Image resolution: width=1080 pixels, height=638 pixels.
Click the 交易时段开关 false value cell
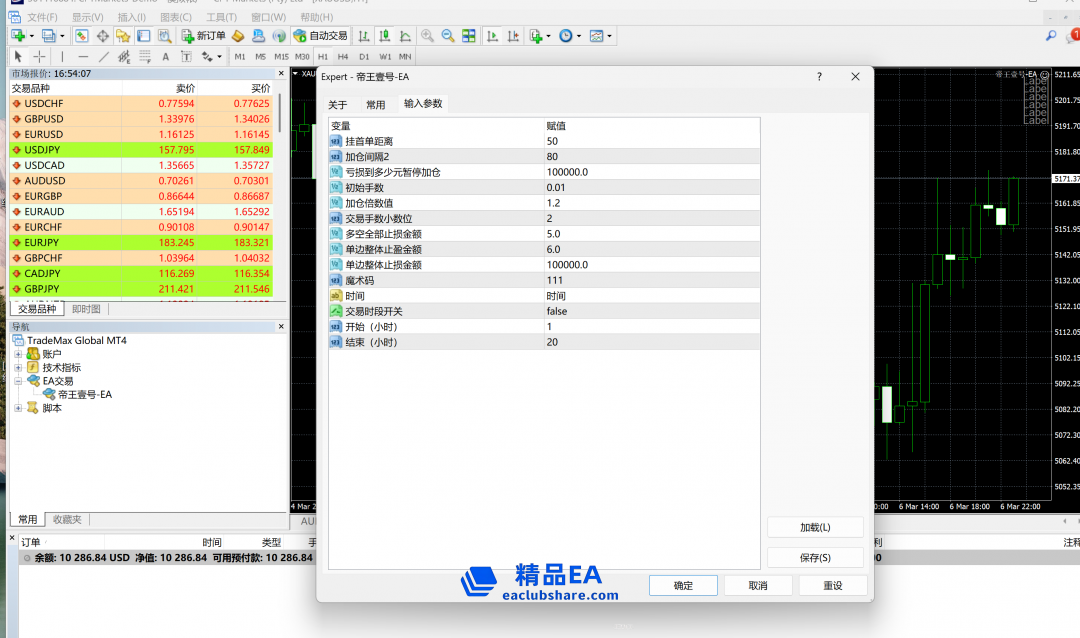(x=650, y=311)
